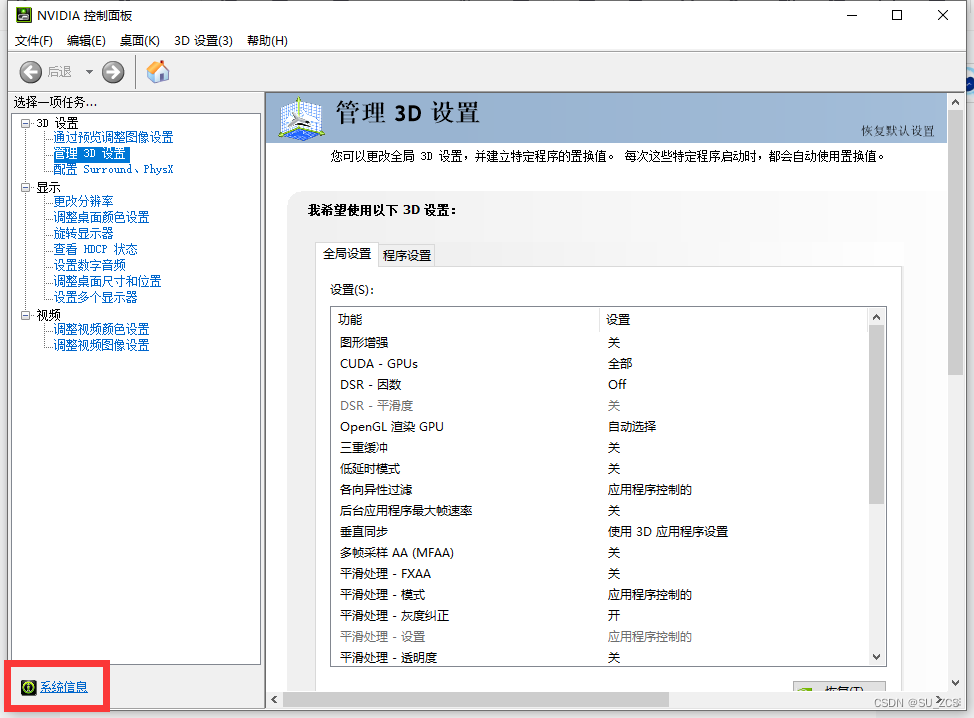974x718 pixels.
Task: Open the back history dropdown arrow
Action: click(89, 72)
